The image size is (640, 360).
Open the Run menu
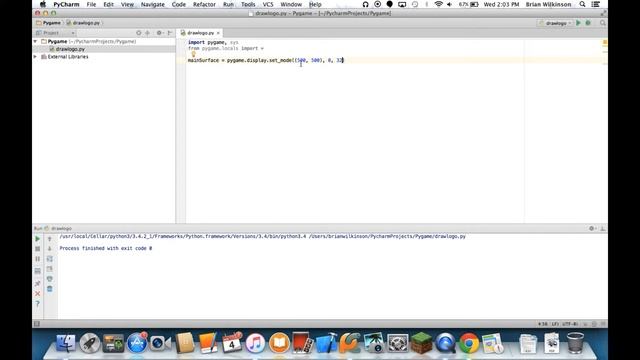229,4
